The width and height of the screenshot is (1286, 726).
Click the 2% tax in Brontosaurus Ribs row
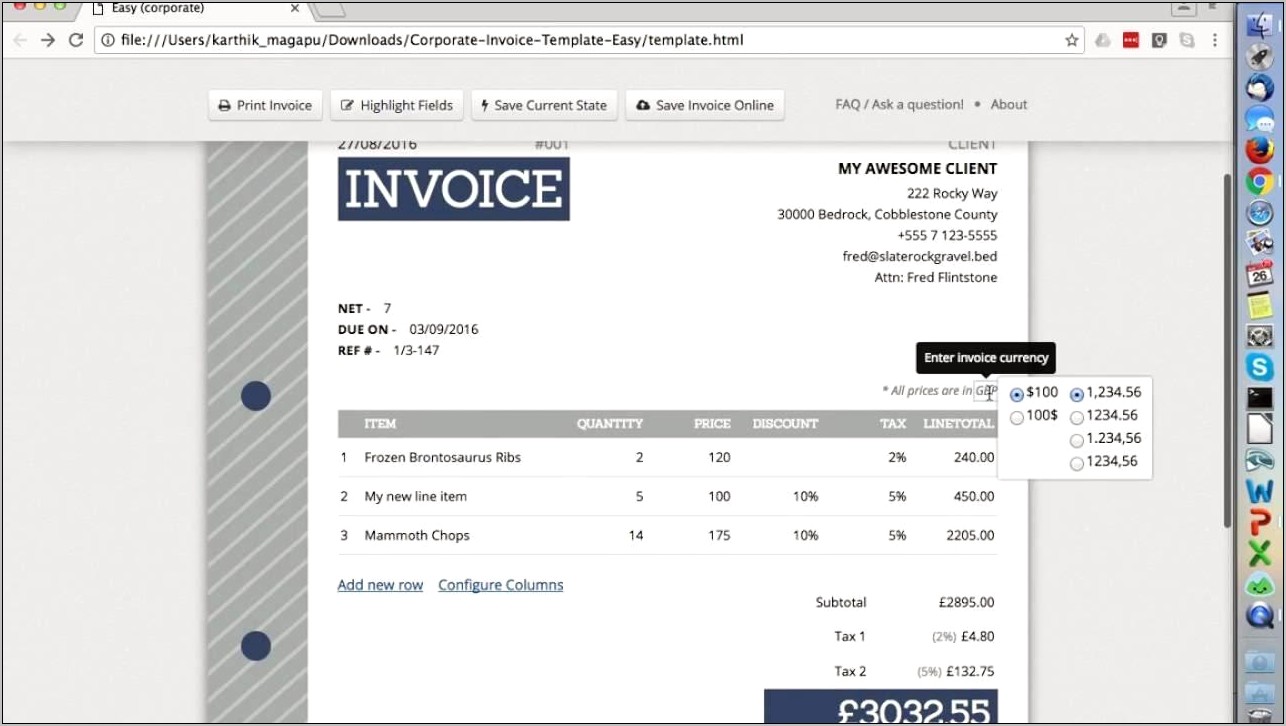[896, 457]
